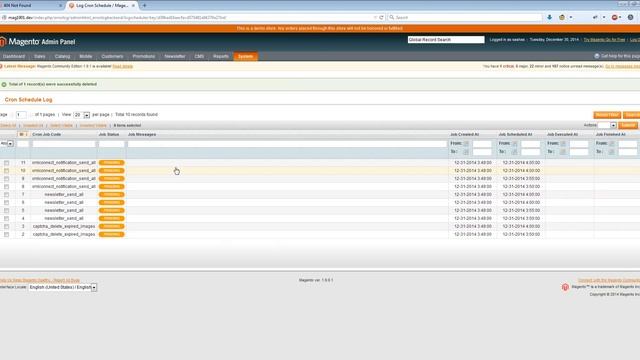Open the Interface Locale dropdown
Viewport: 640px width, 360px height.
click(63, 287)
